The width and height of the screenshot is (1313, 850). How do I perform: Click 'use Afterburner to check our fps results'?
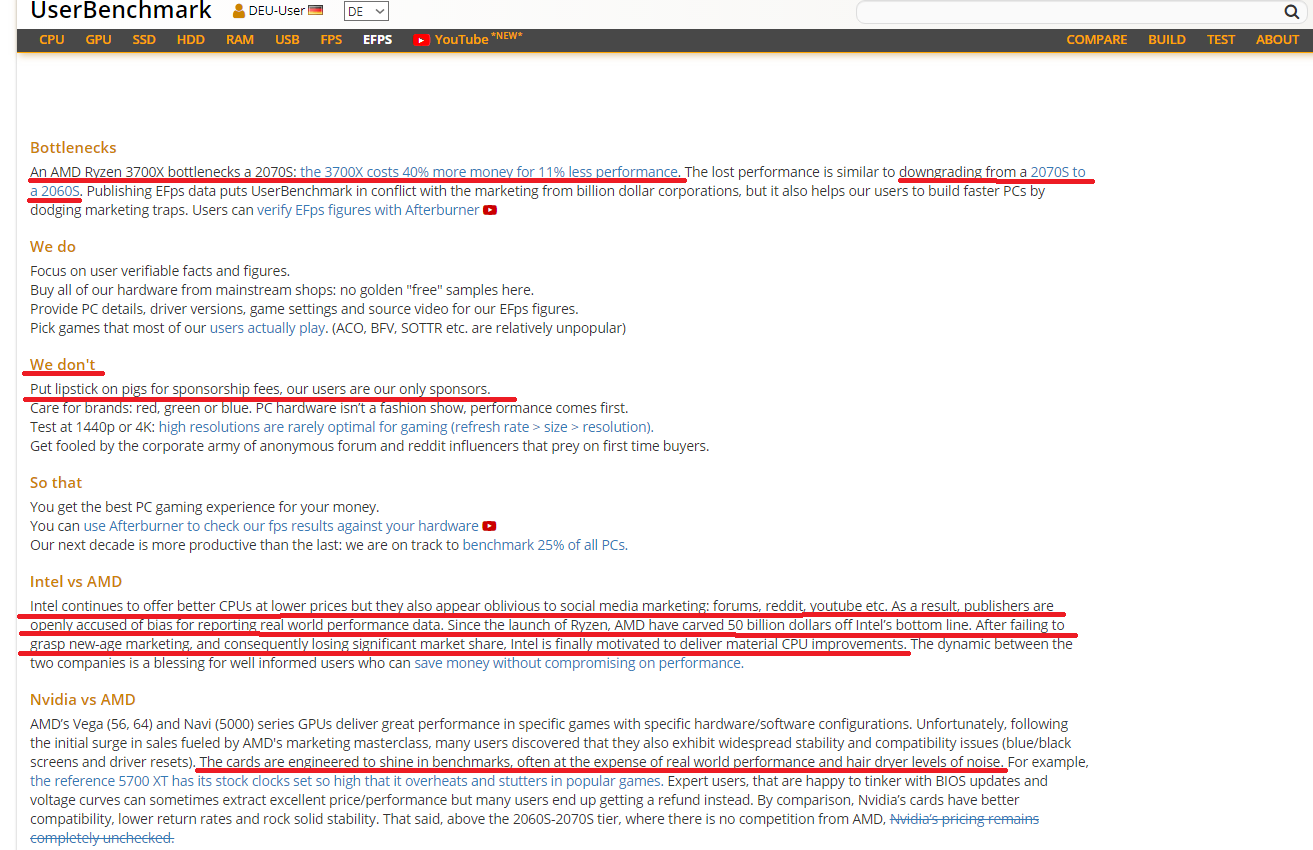pos(281,526)
